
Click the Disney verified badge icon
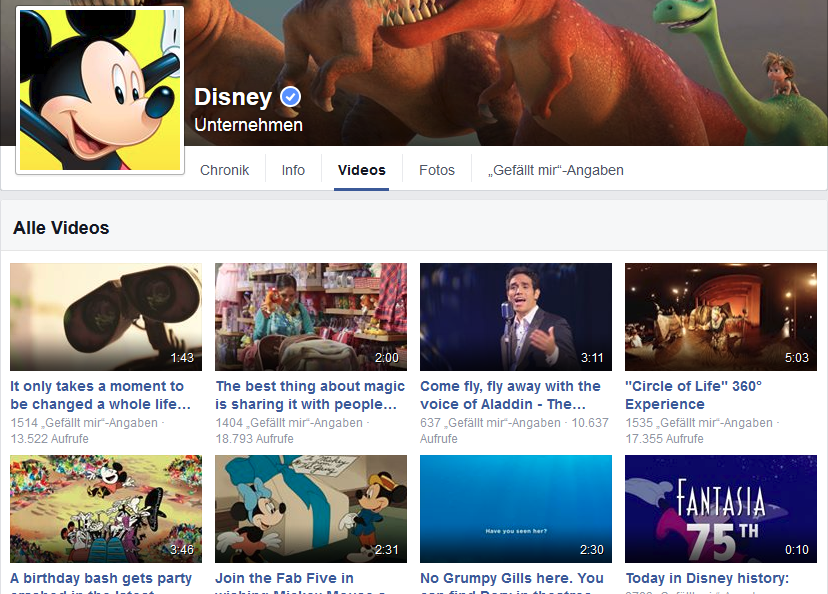[x=290, y=97]
